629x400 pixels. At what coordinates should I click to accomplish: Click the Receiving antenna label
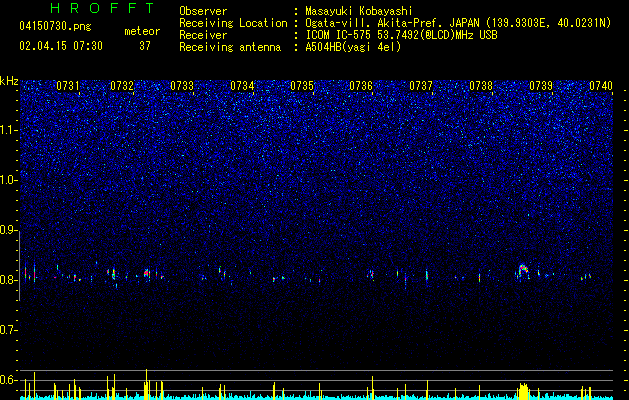click(230, 47)
